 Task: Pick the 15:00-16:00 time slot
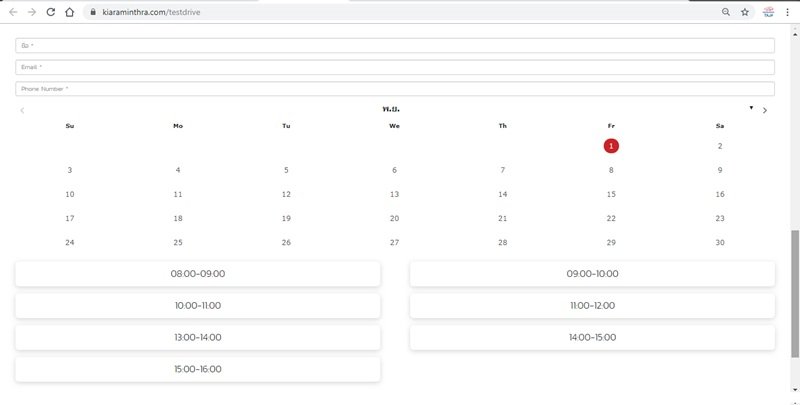coord(197,369)
